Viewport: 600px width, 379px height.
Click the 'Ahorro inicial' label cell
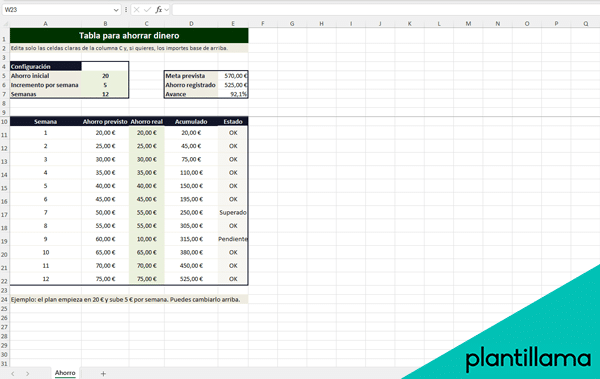pyautogui.click(x=46, y=76)
